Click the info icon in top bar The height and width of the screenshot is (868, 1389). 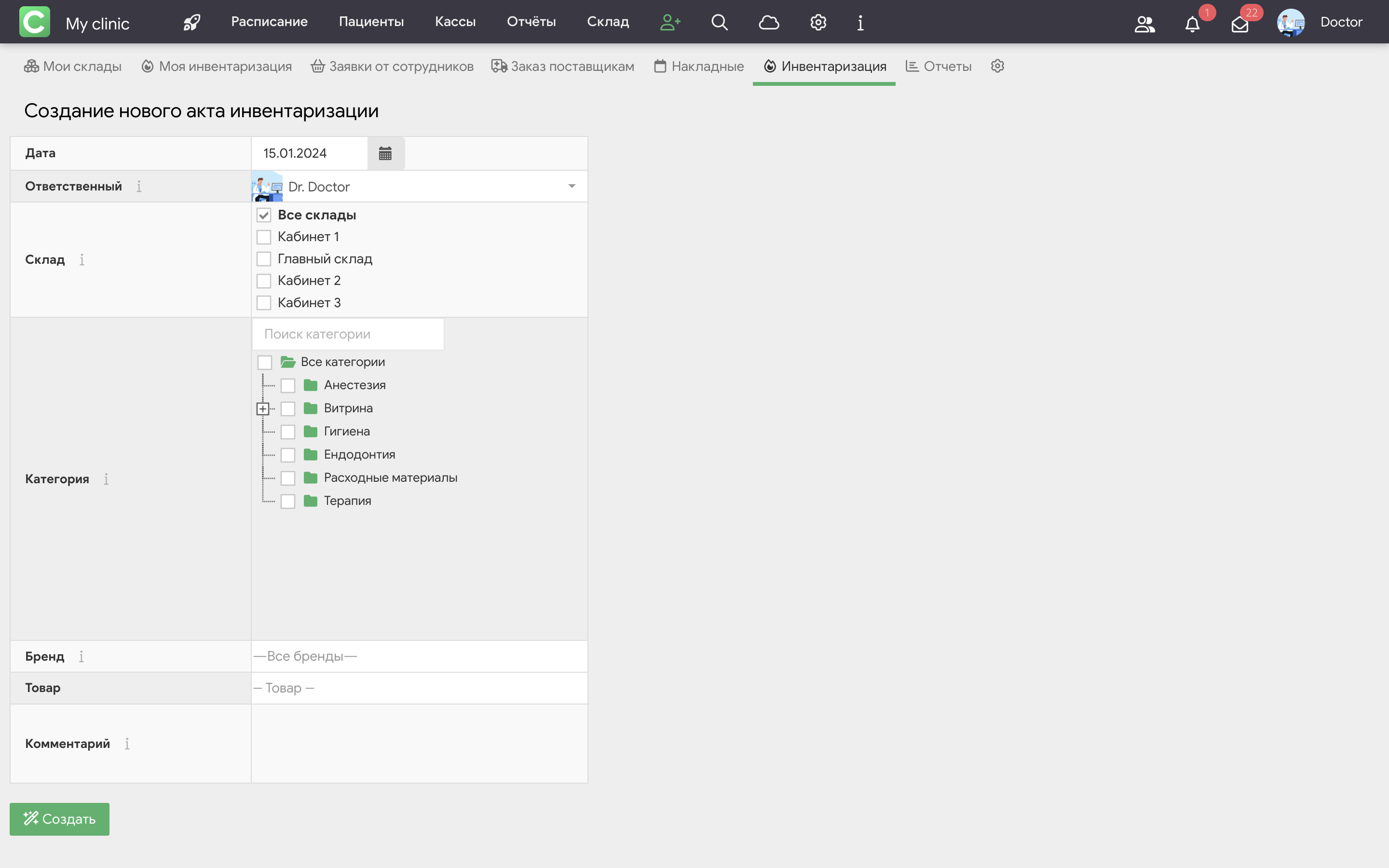tap(860, 22)
